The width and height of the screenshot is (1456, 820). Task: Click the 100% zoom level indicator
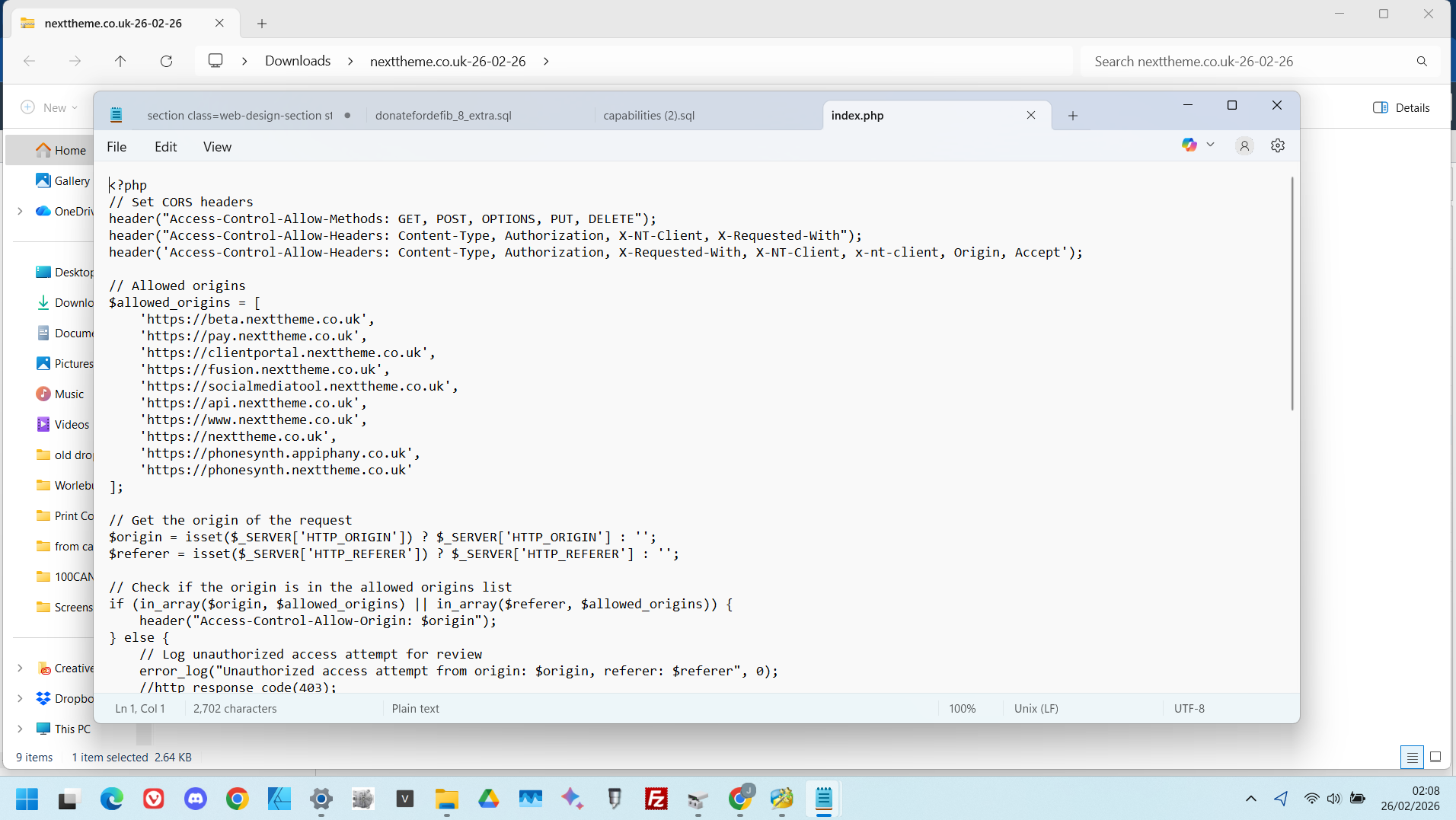pos(962,708)
